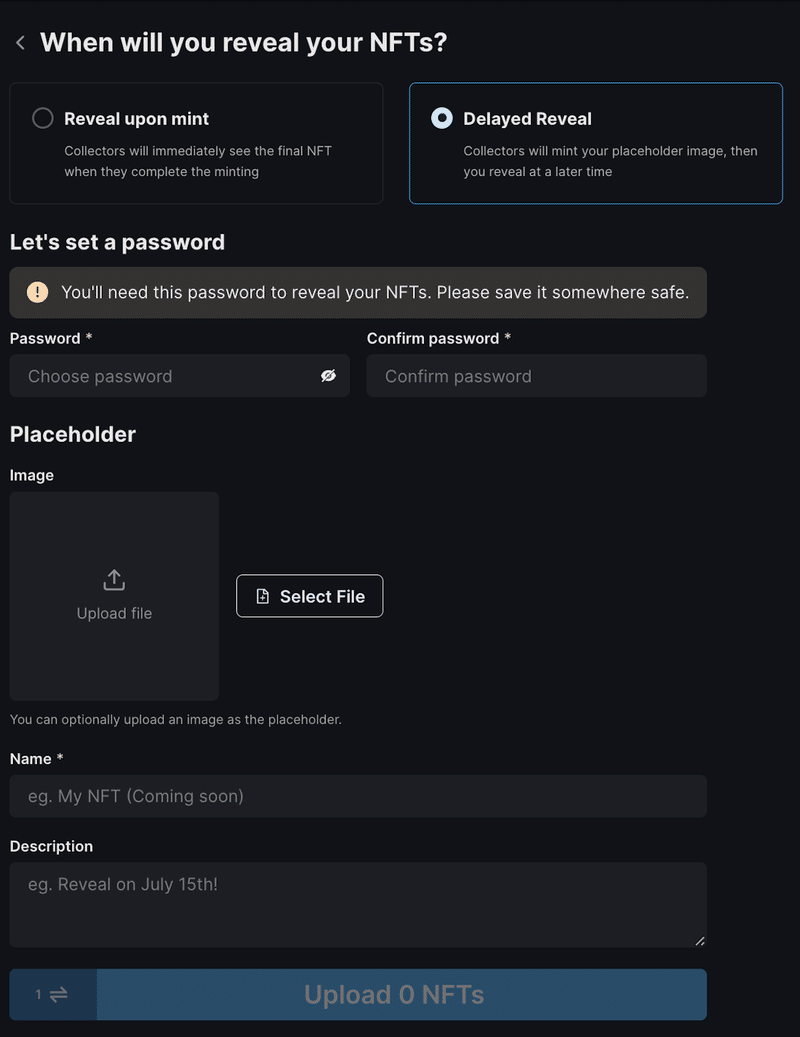The image size is (800, 1037).
Task: Grab the Description textarea resize handle
Action: [700, 940]
